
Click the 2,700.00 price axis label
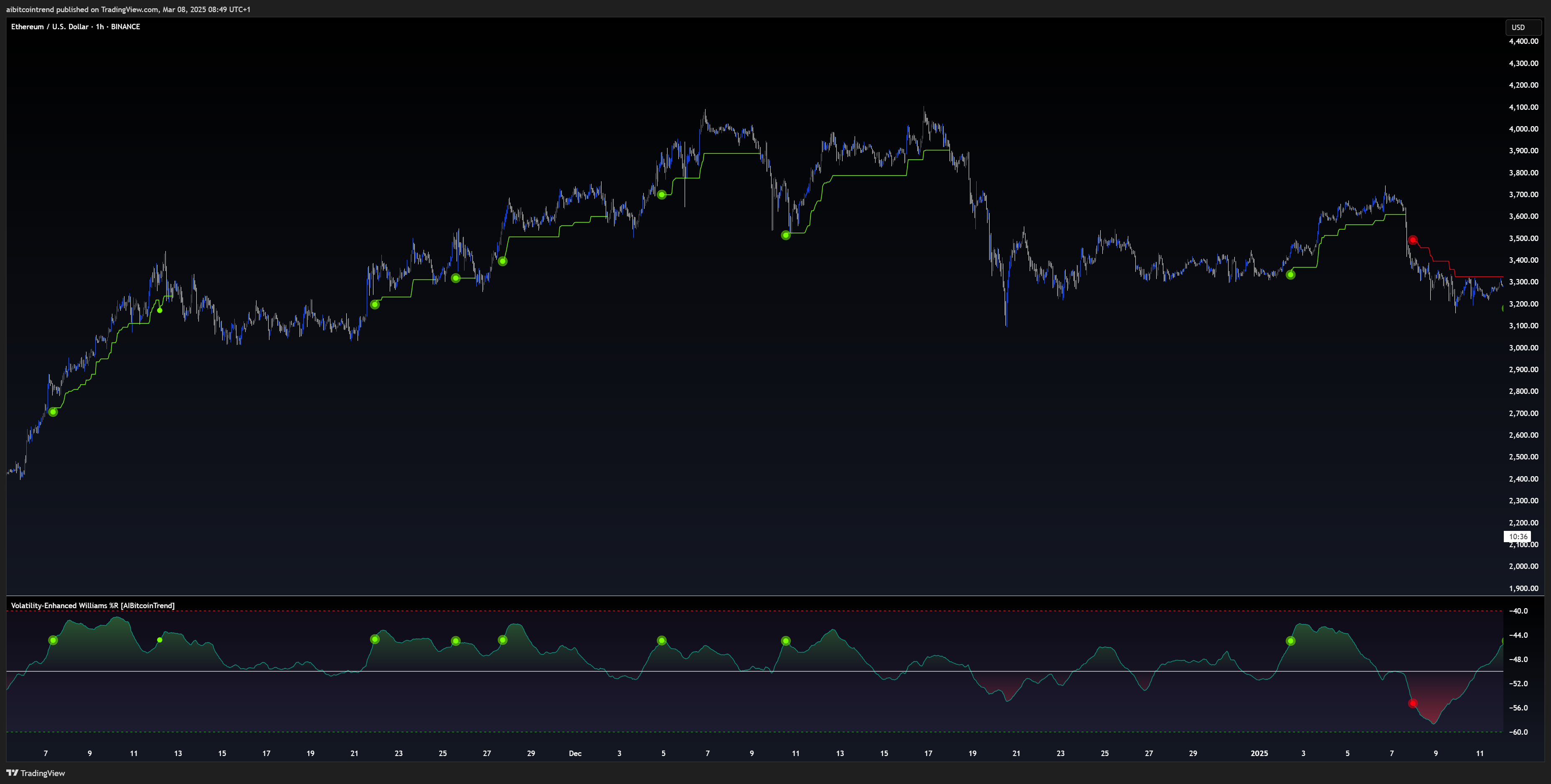coord(1523,413)
